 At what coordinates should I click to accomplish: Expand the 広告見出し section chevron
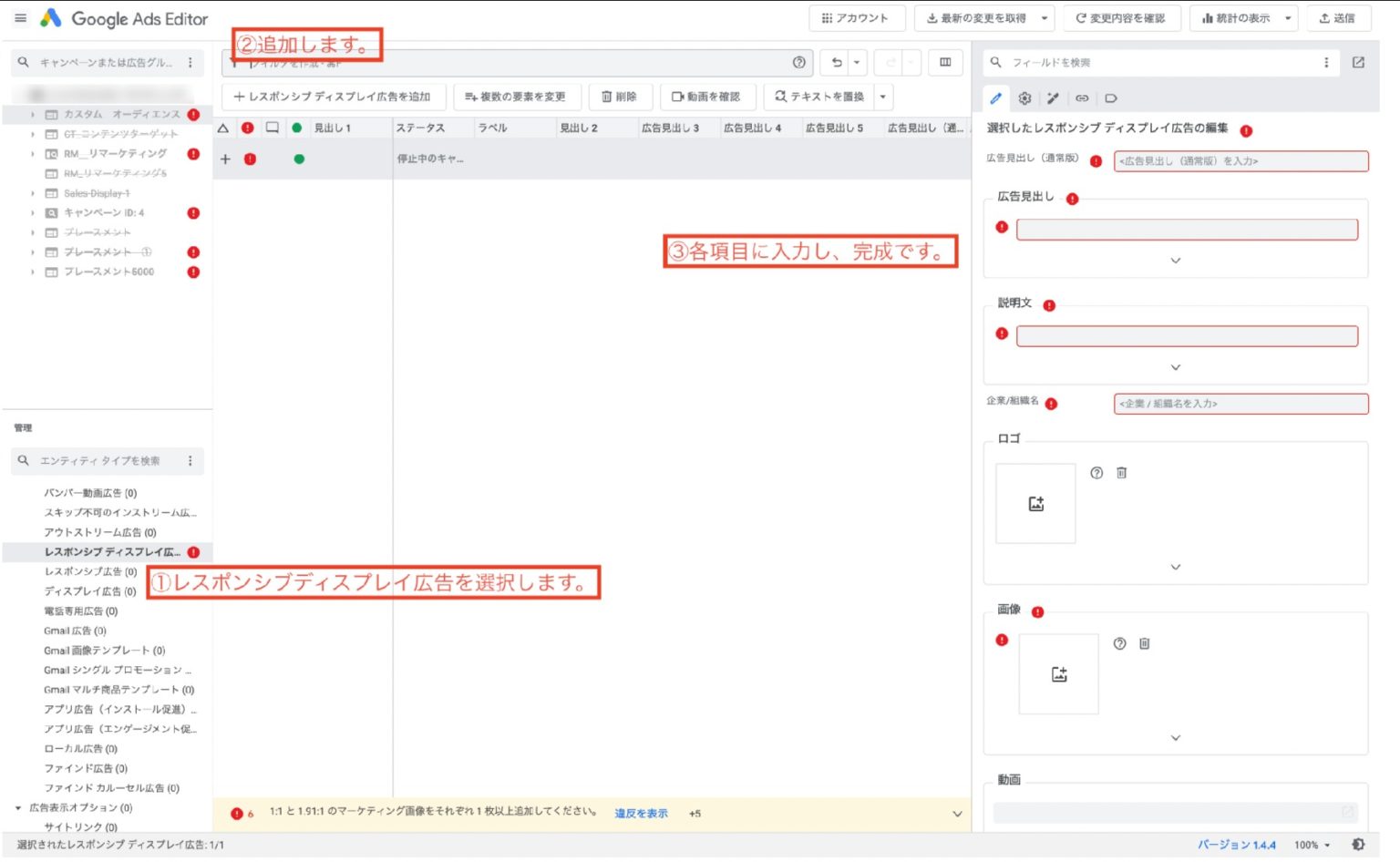click(1176, 261)
